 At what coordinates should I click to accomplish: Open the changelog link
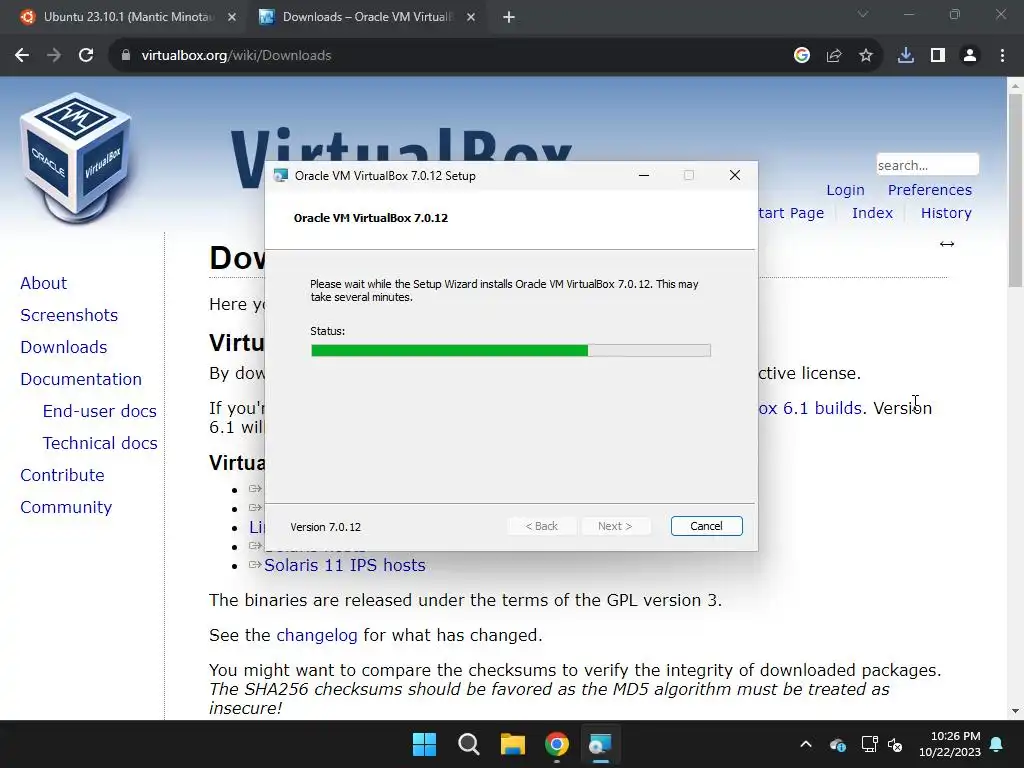317,635
